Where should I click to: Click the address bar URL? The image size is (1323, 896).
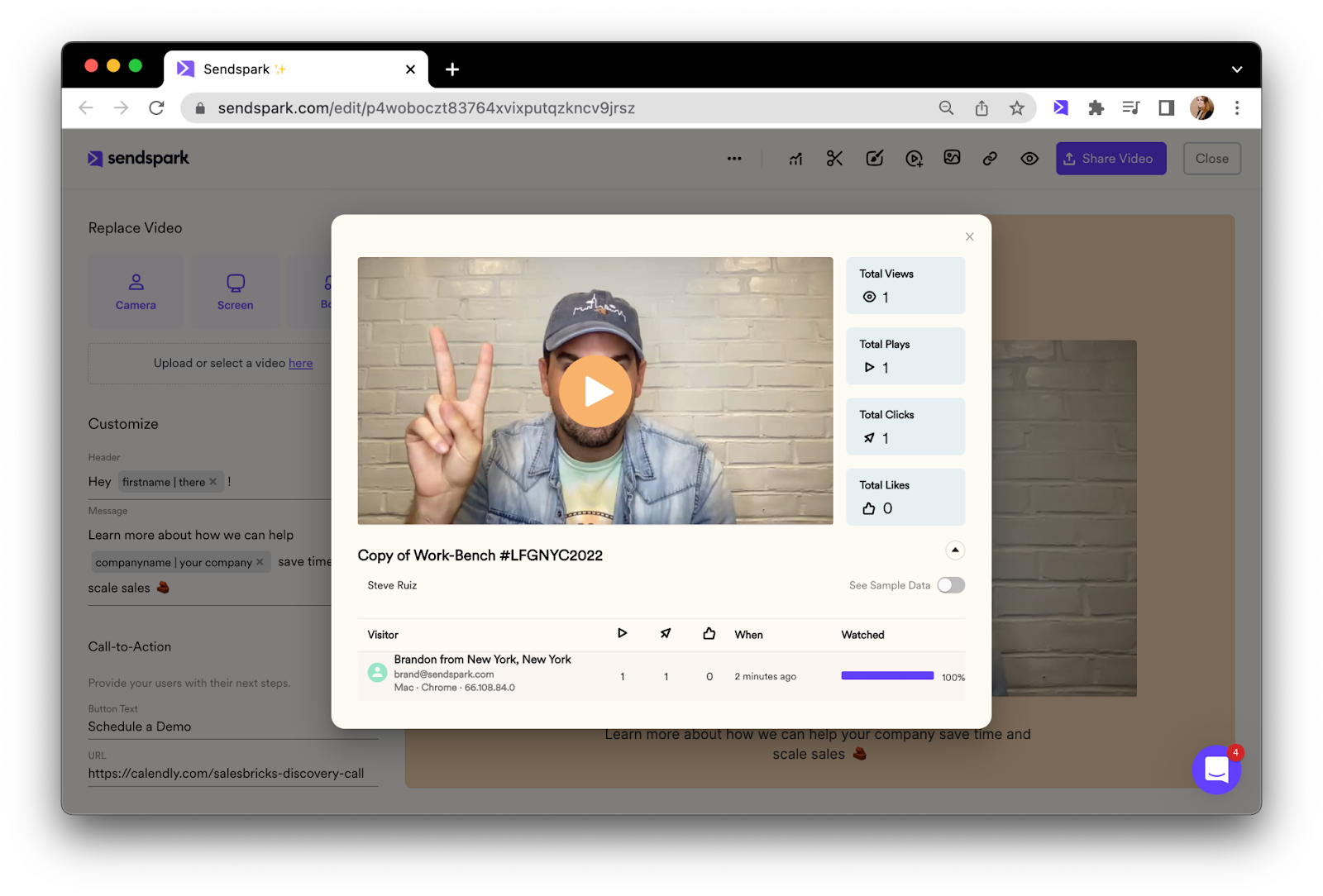[426, 108]
